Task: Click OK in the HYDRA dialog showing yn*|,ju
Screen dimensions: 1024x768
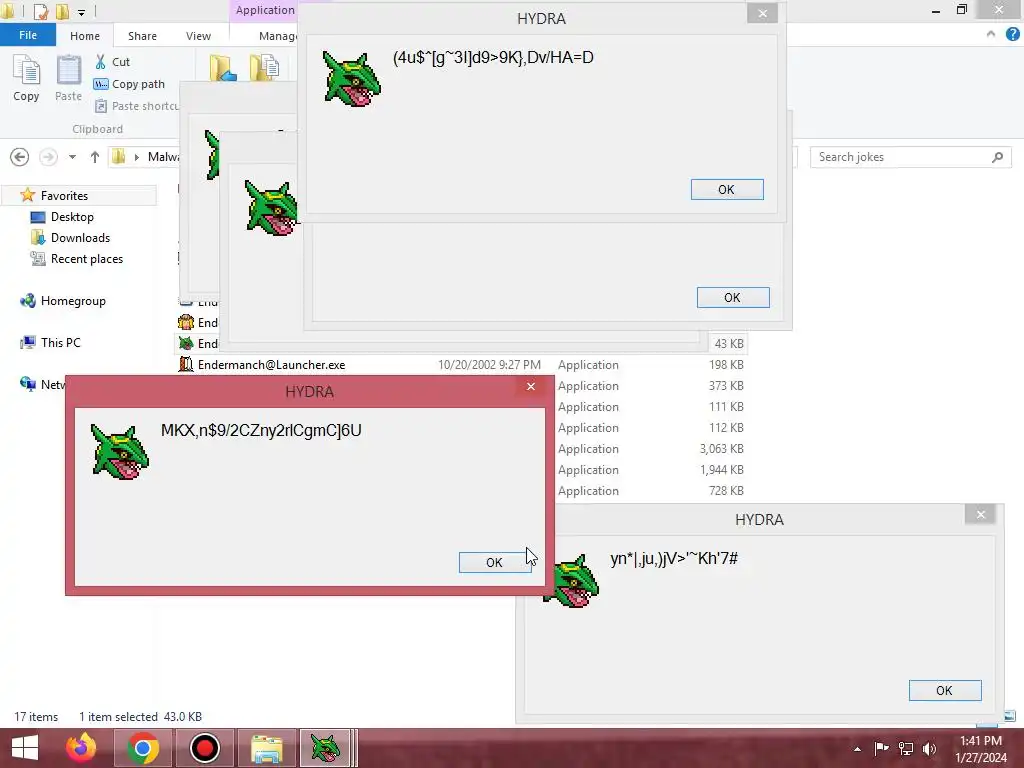Action: pyautogui.click(x=944, y=690)
